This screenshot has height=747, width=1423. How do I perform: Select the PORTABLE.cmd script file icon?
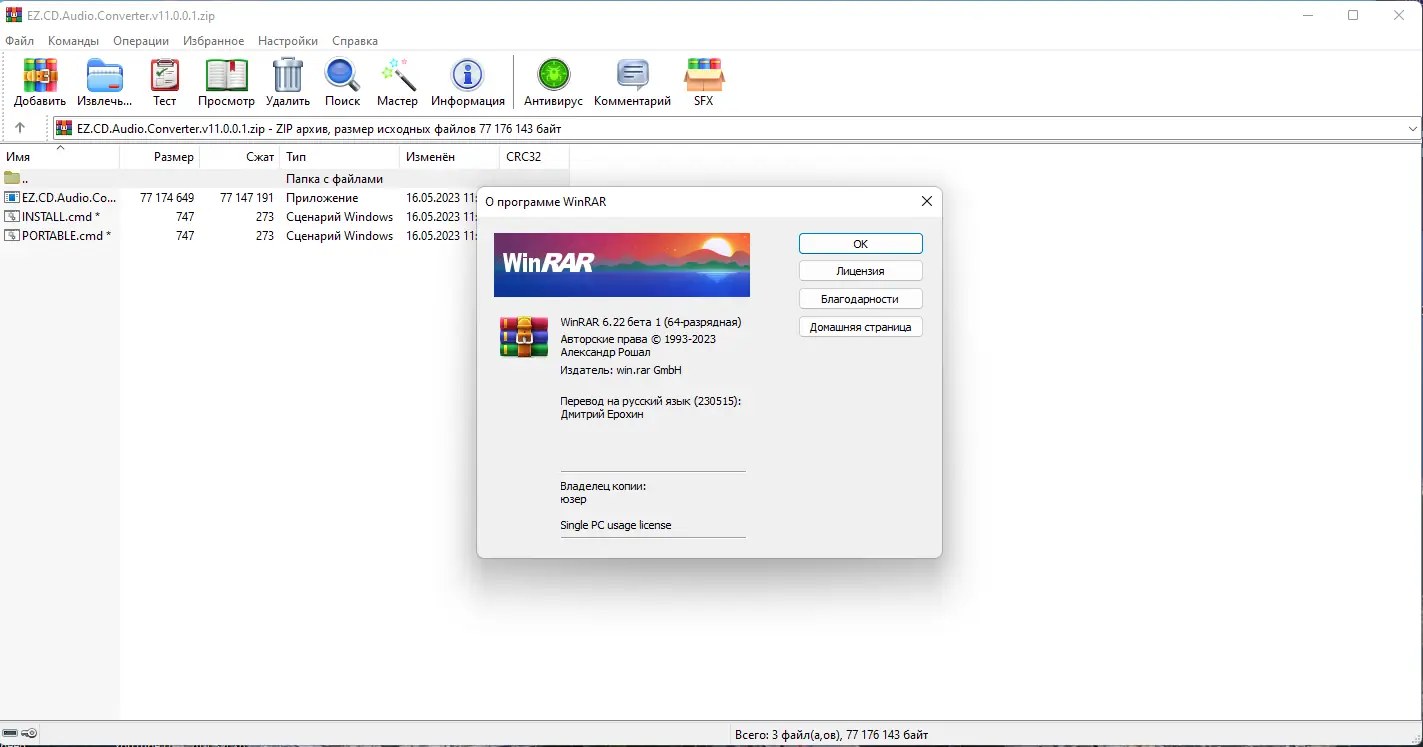point(12,236)
